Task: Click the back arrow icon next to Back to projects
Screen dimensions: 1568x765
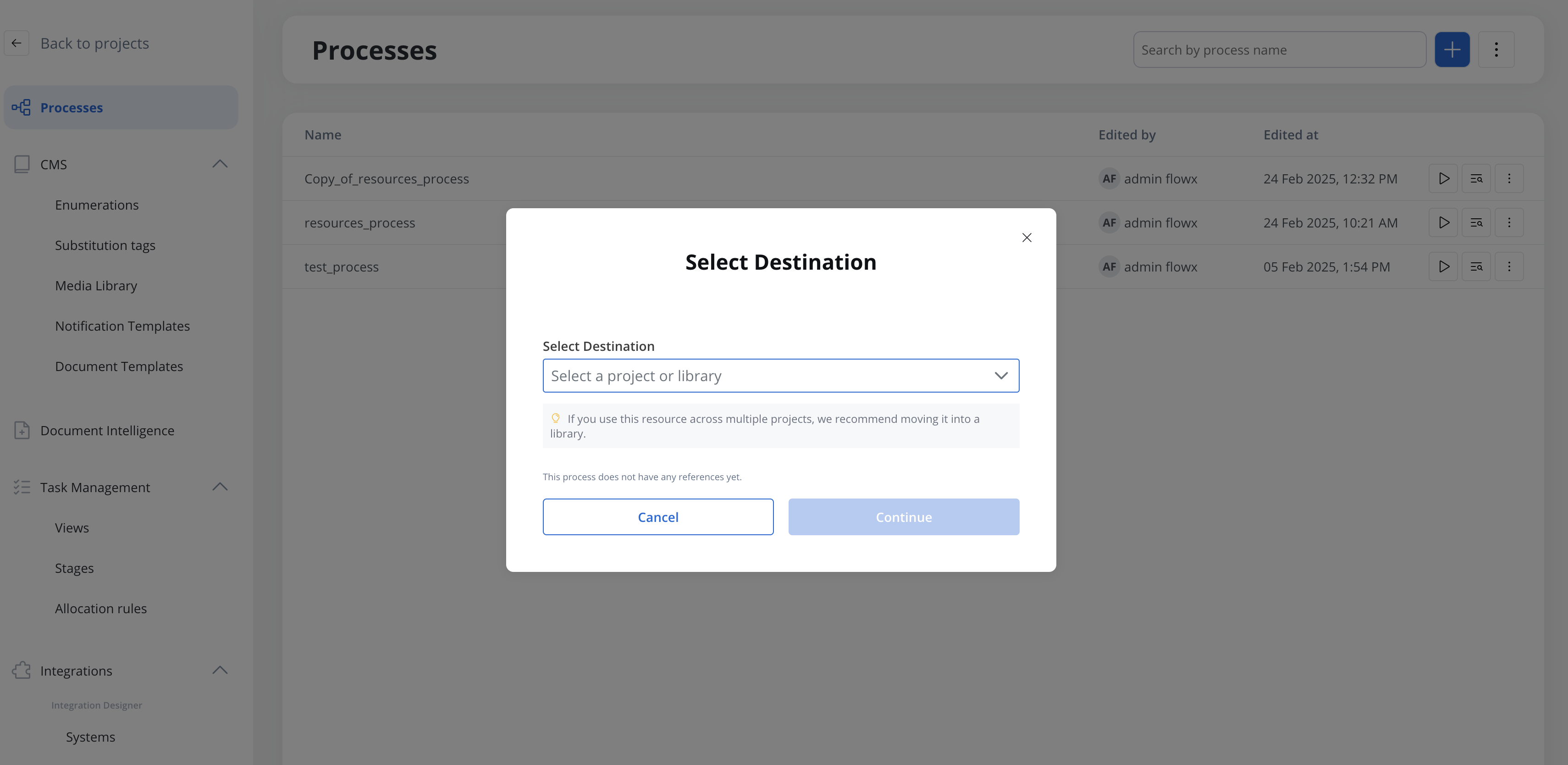Action: (17, 43)
